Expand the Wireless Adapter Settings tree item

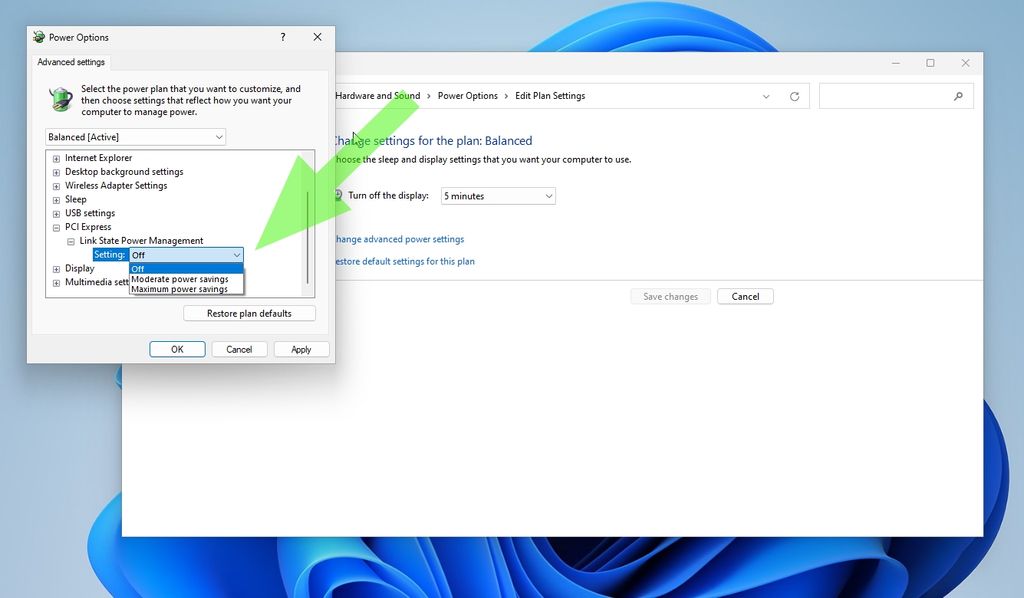point(57,185)
